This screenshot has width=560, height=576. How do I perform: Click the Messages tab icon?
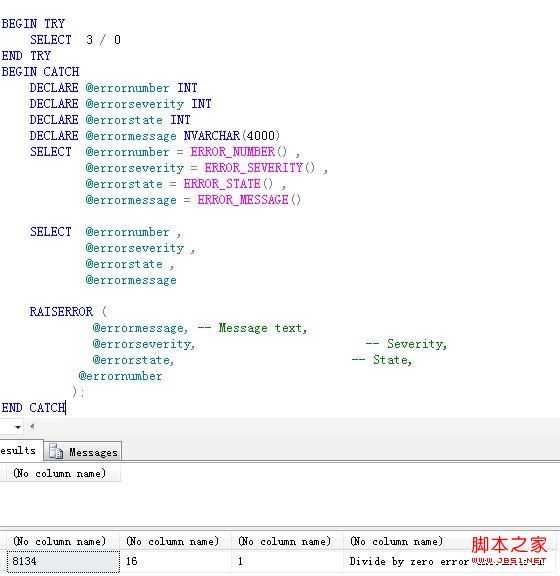[56, 451]
